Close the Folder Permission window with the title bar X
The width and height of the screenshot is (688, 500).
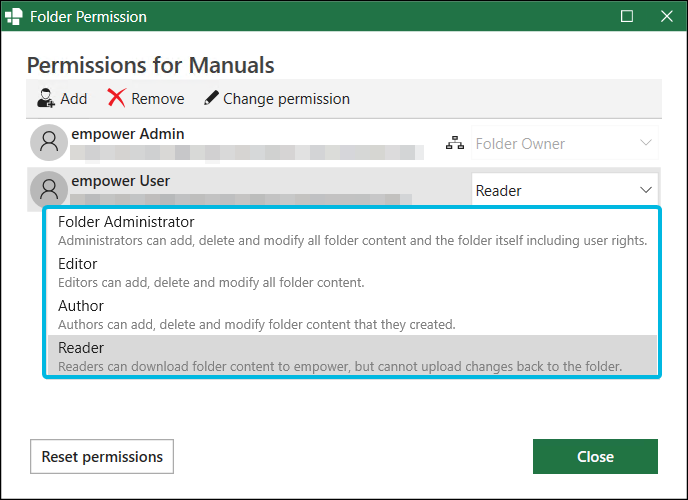pyautogui.click(x=666, y=16)
